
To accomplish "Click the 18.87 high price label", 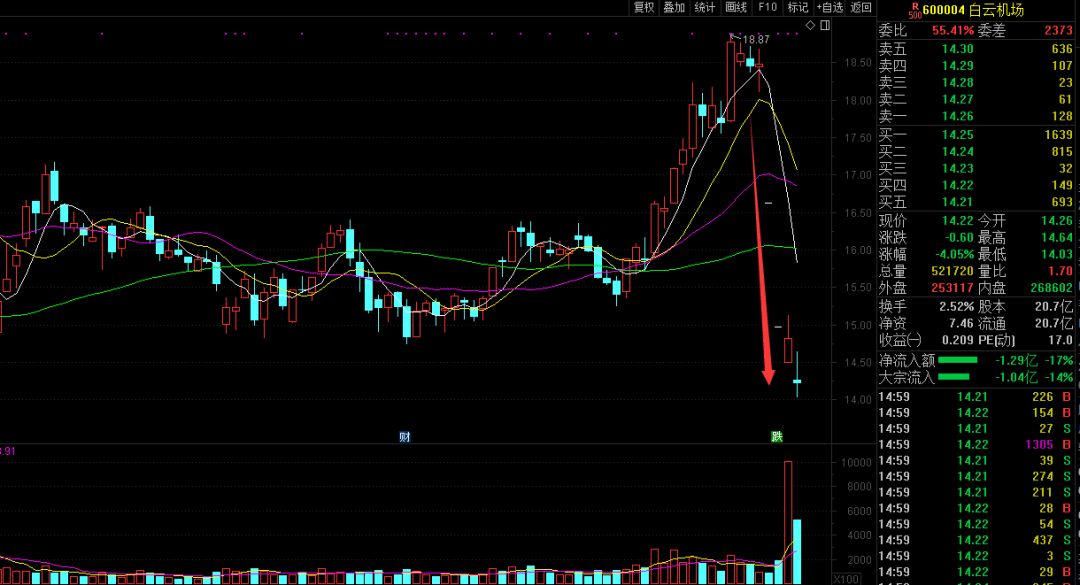I will pos(757,40).
